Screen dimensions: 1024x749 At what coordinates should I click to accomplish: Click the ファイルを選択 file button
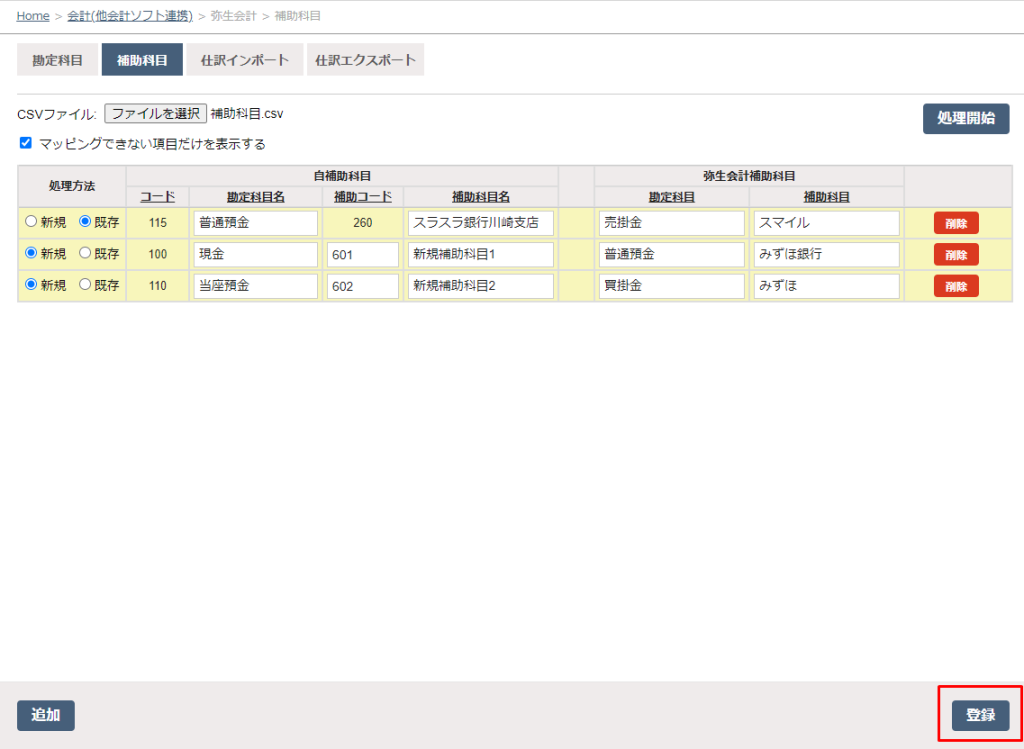tap(155, 114)
